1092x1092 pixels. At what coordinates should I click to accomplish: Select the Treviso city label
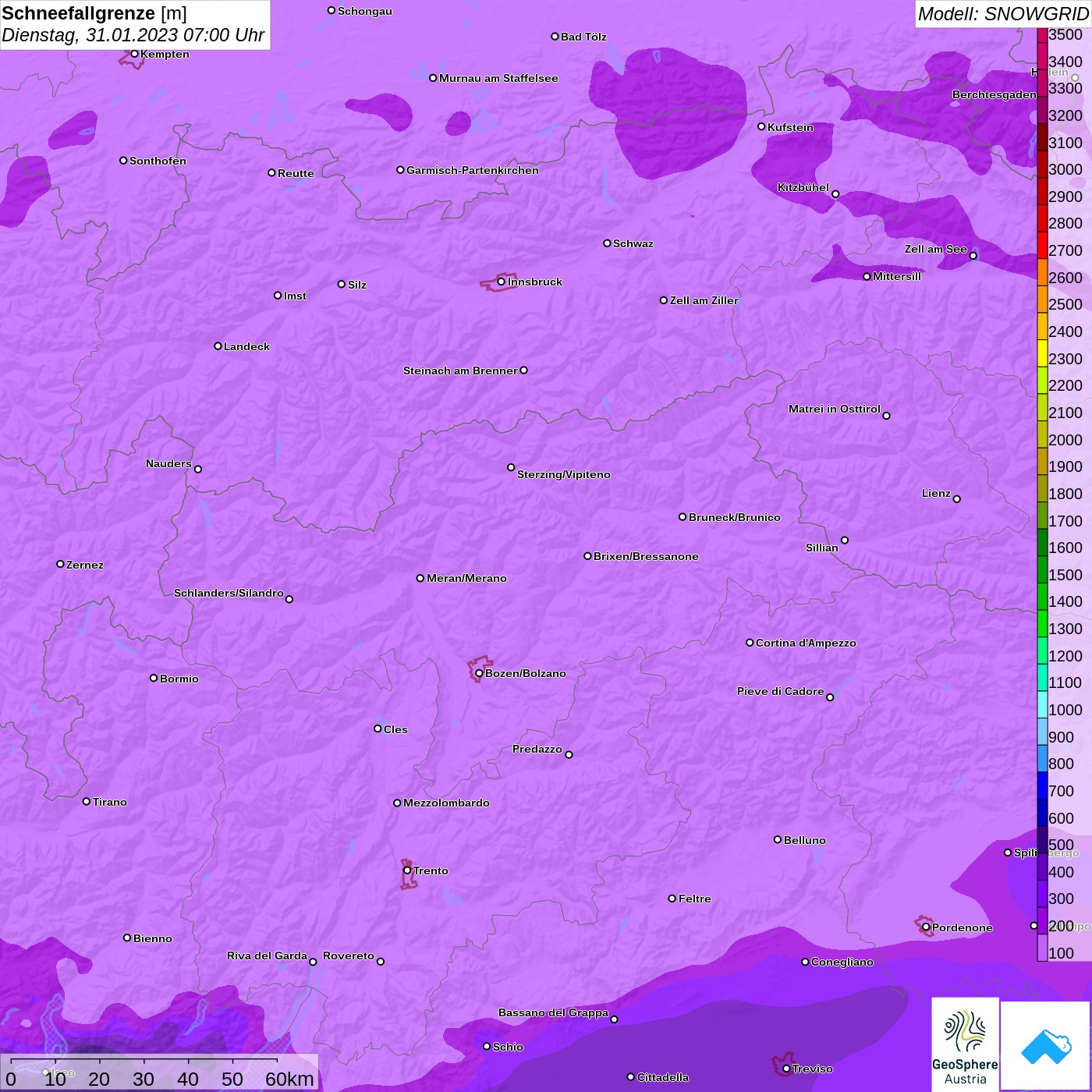pos(812,1069)
